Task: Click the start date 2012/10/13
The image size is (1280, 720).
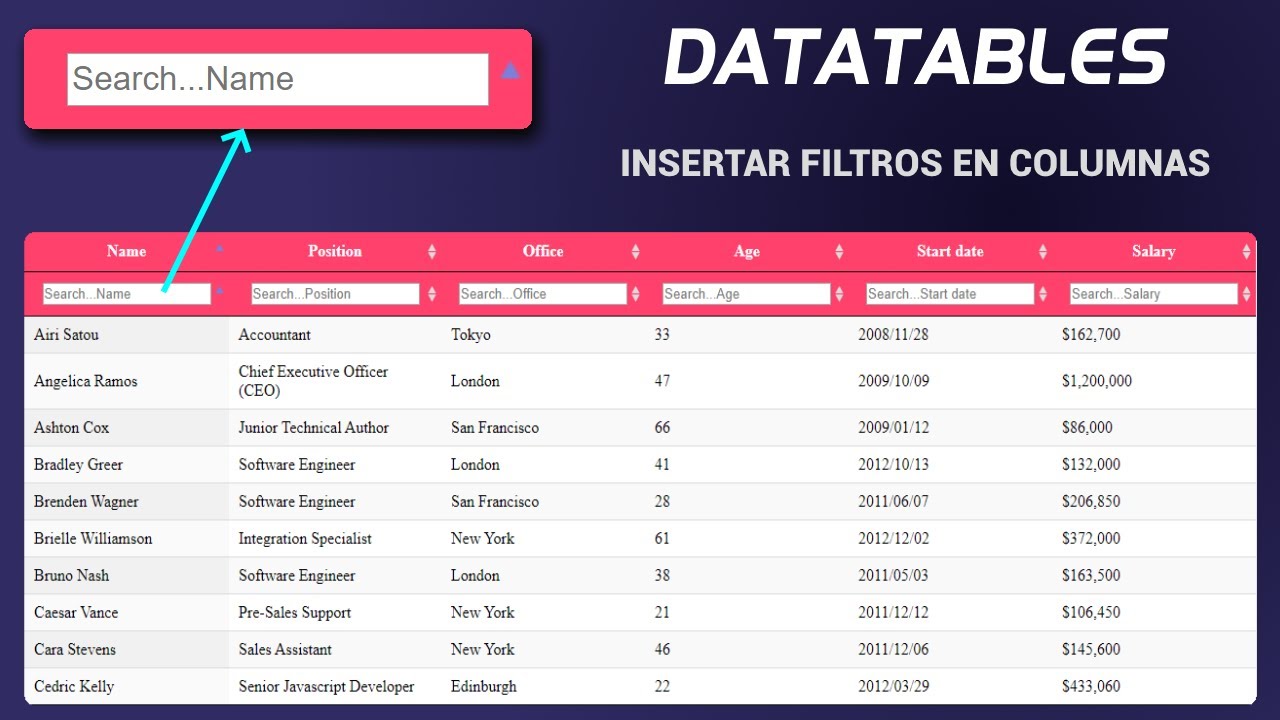Action: [x=893, y=465]
